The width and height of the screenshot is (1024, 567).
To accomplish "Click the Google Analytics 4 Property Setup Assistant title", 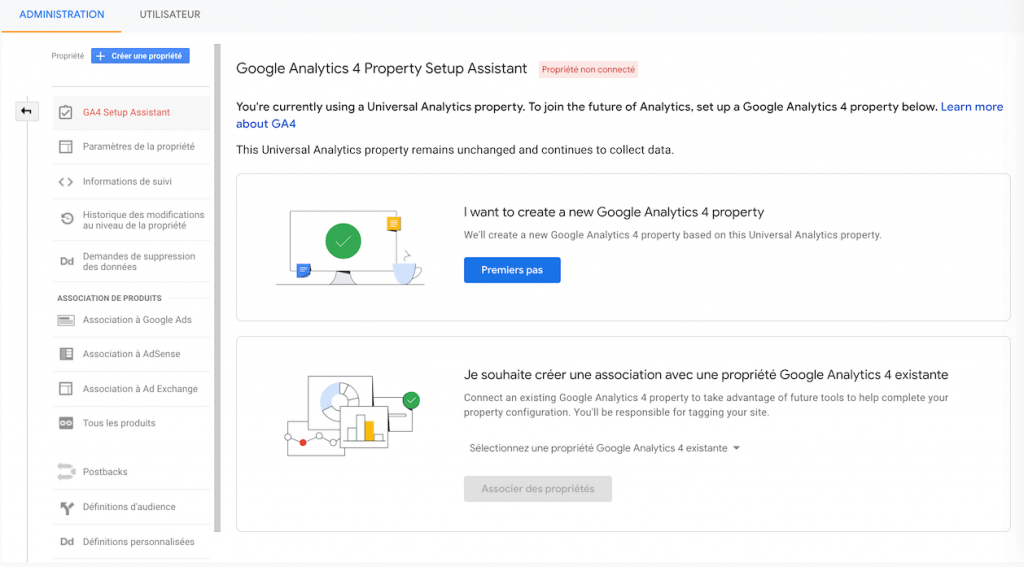I will tap(381, 69).
